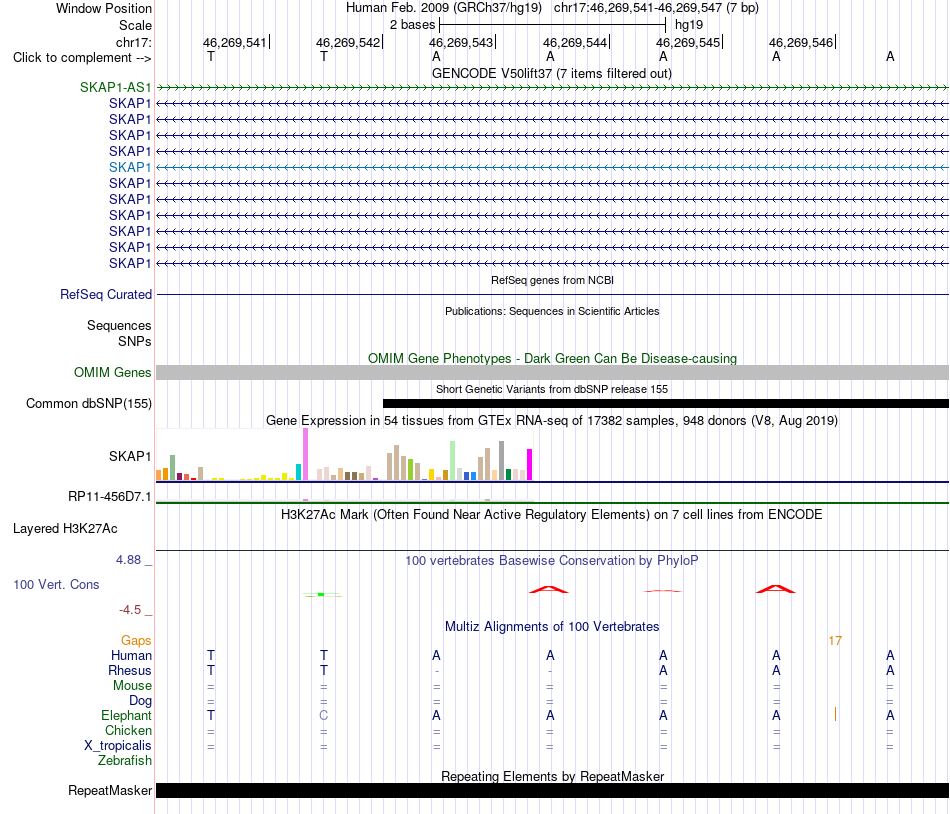Select the Mouse species label
This screenshot has width=950, height=814.
132,686
